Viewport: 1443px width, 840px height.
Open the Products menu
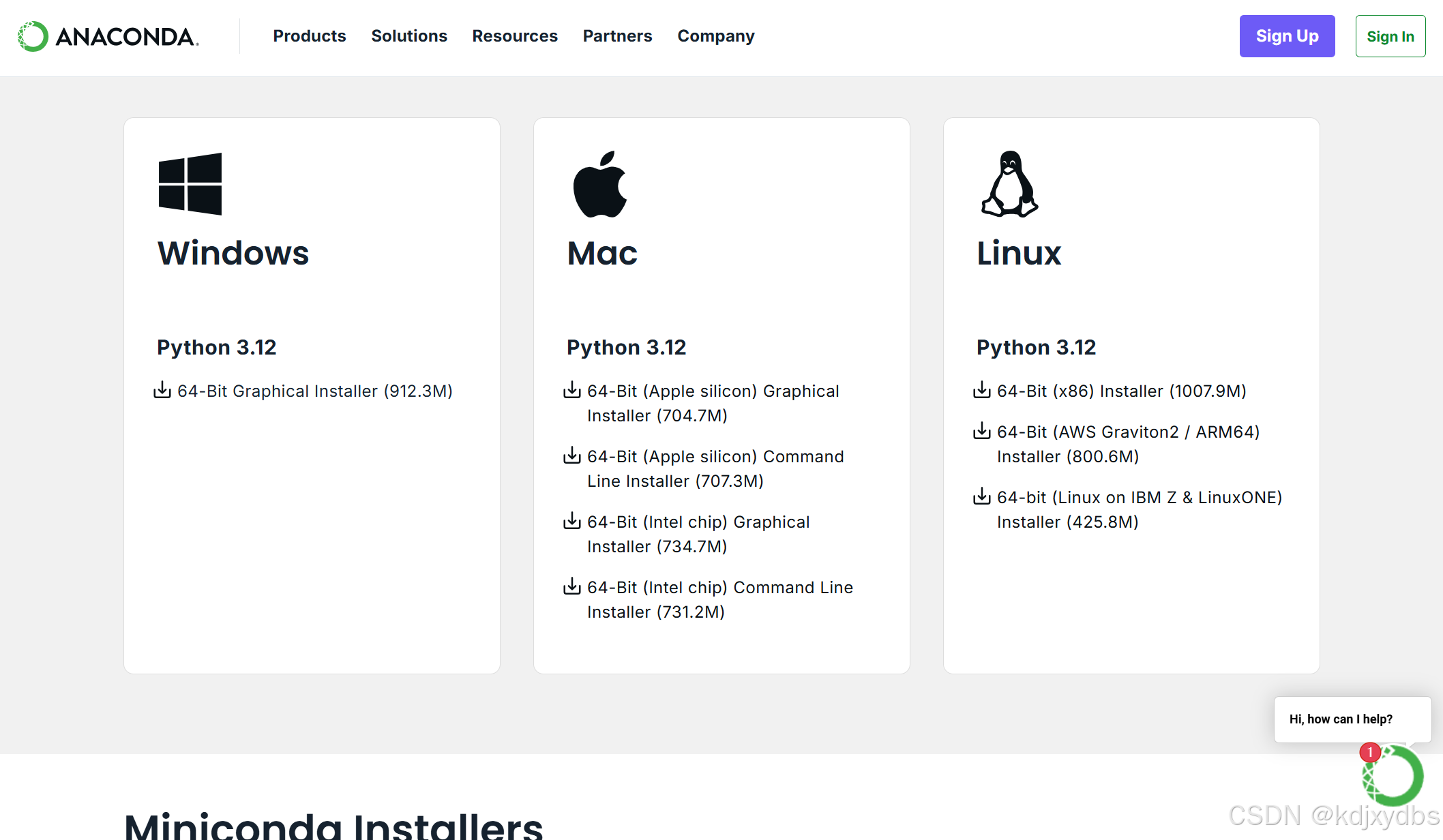tap(310, 36)
